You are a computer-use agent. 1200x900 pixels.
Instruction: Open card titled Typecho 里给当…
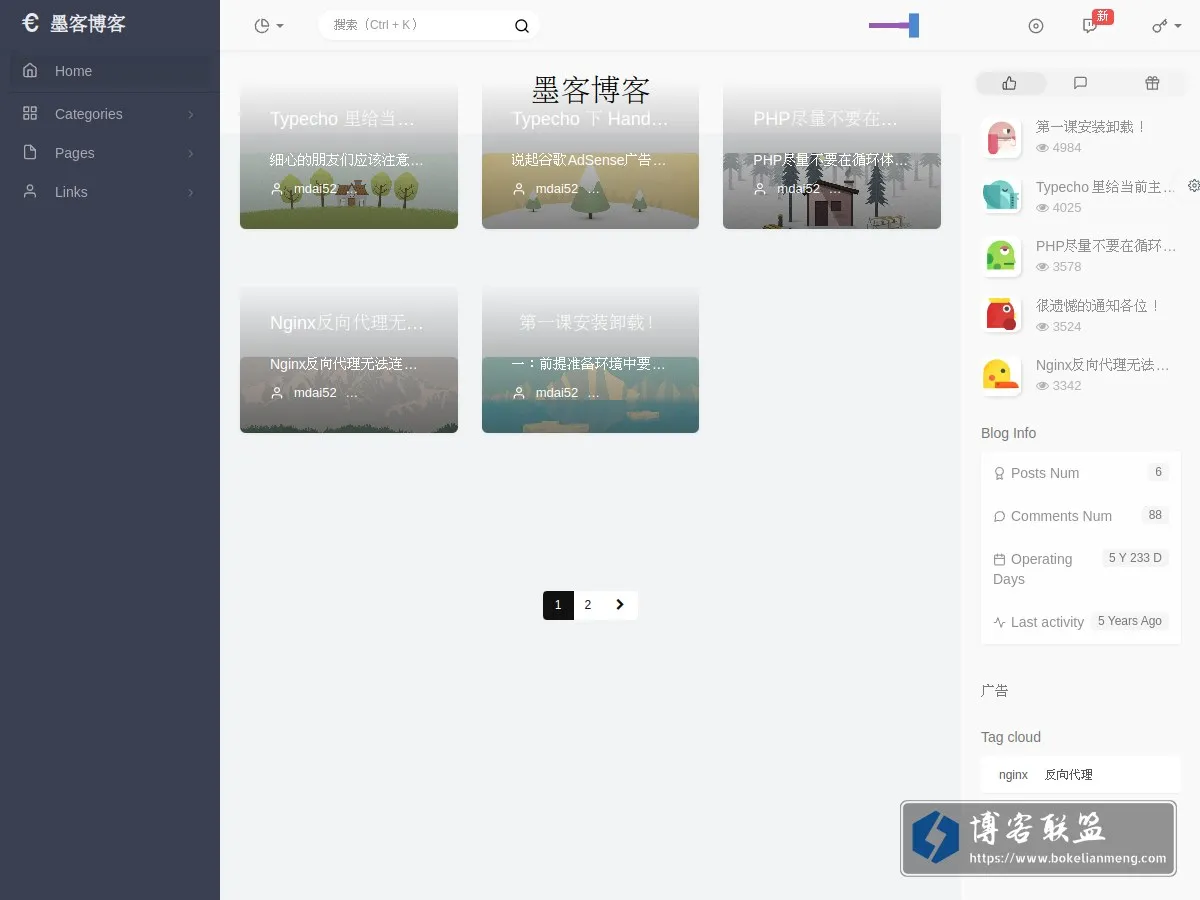pyautogui.click(x=342, y=119)
